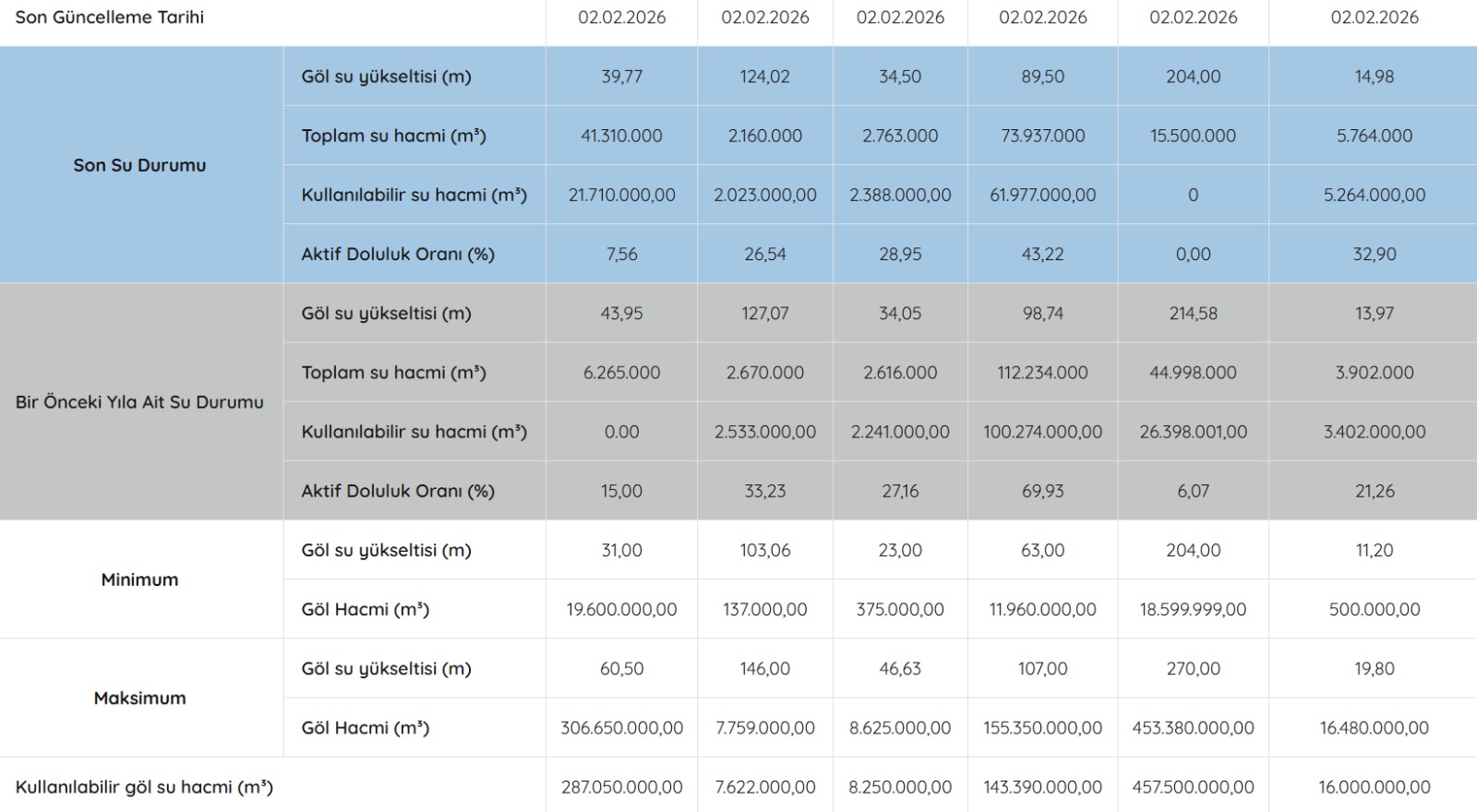The width and height of the screenshot is (1477, 812).
Task: Click "Aktif Doluluk Oranı (%)" in the blue section
Action: point(398,255)
